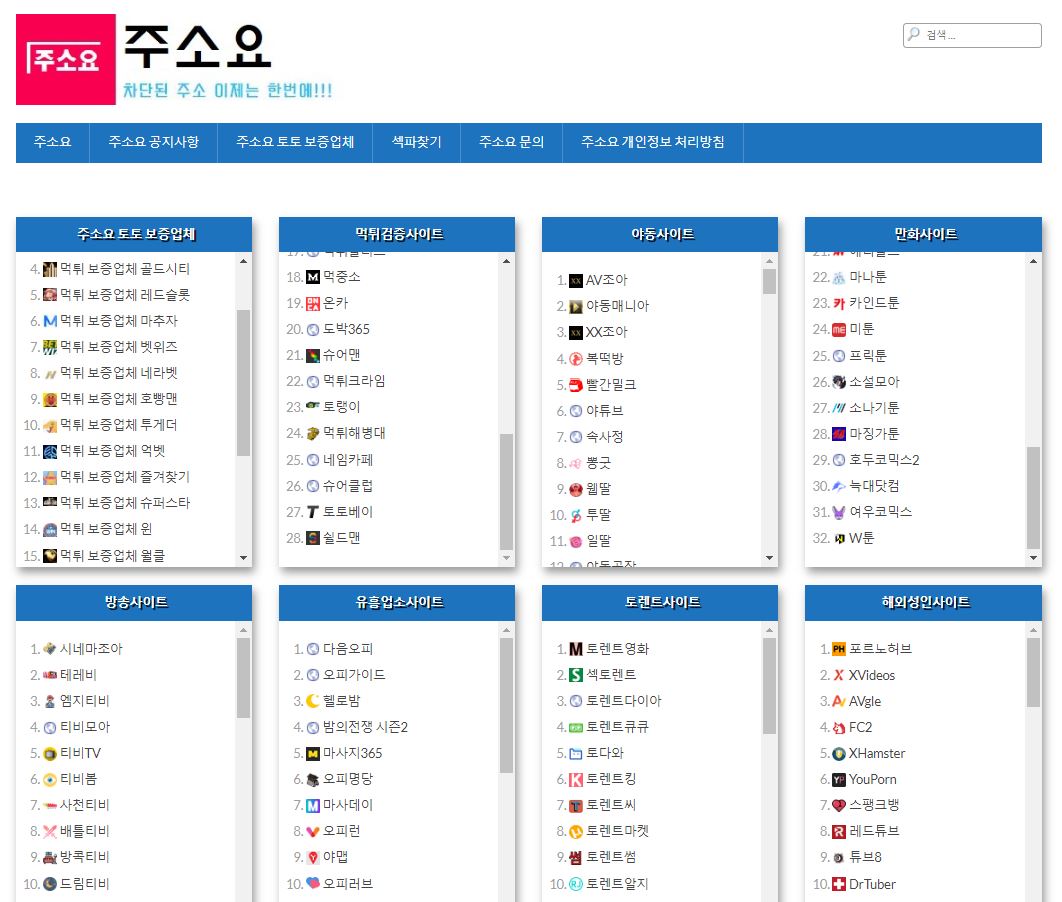Click the 먹중소 M icon
Image resolution: width=1062 pixels, height=902 pixels.
pyautogui.click(x=312, y=277)
